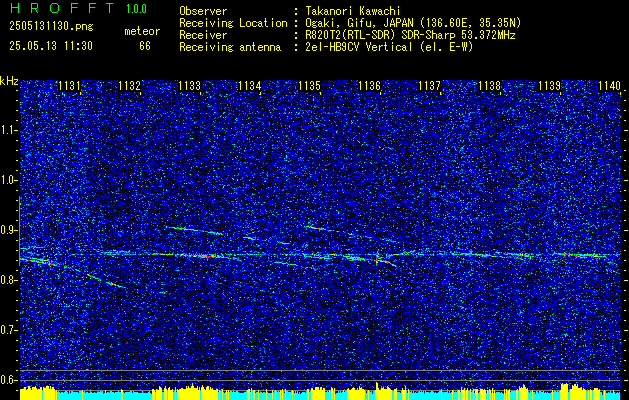Click the 1133 time marker

click(x=189, y=86)
